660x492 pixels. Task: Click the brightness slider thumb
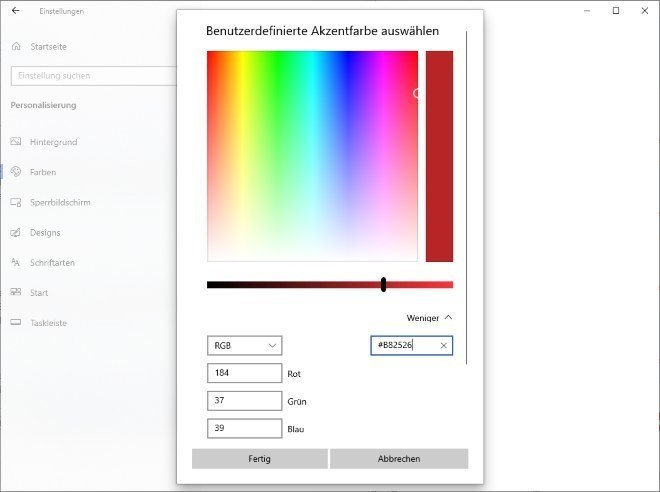[383, 285]
